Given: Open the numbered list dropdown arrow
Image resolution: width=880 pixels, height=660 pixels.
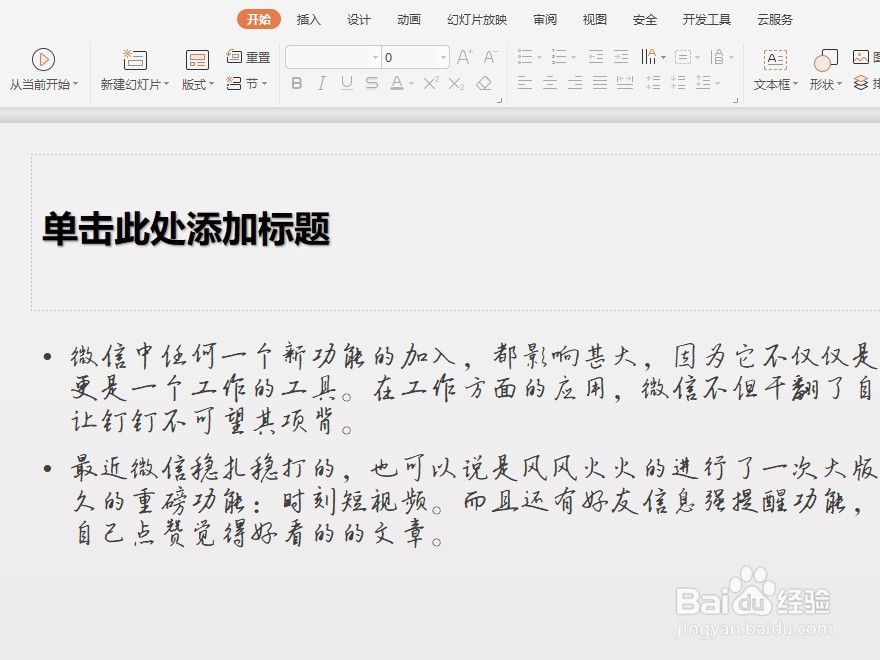Looking at the screenshot, I should click(573, 57).
